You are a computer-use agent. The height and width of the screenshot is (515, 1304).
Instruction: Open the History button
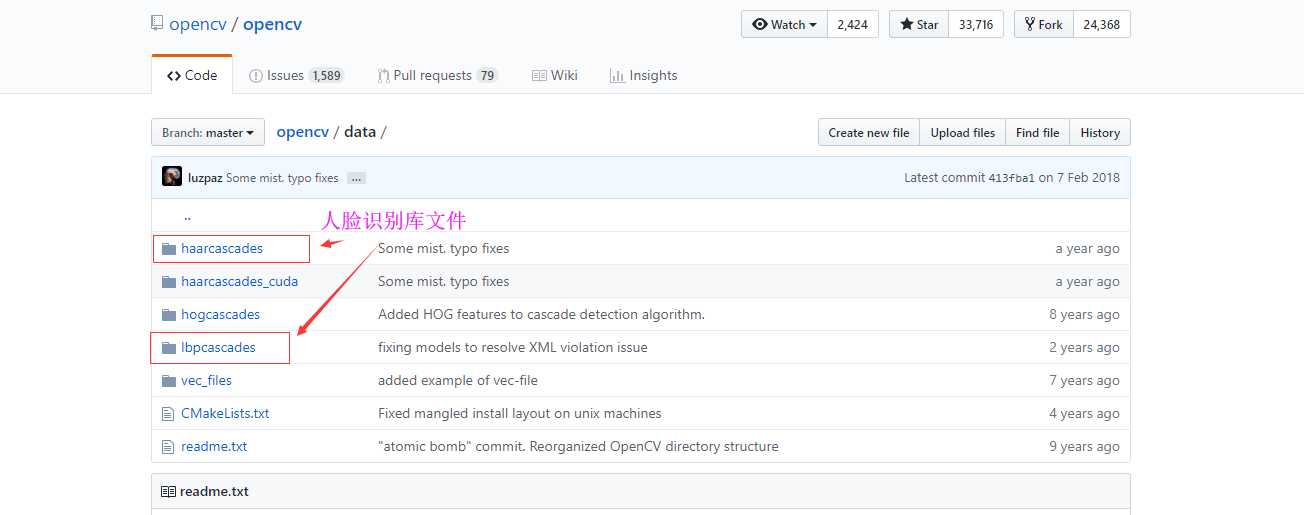point(1100,132)
